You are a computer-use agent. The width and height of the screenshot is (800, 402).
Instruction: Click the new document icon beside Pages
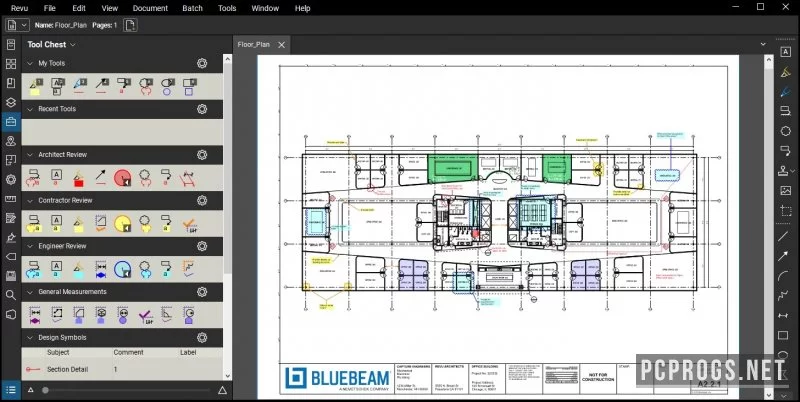tap(130, 25)
